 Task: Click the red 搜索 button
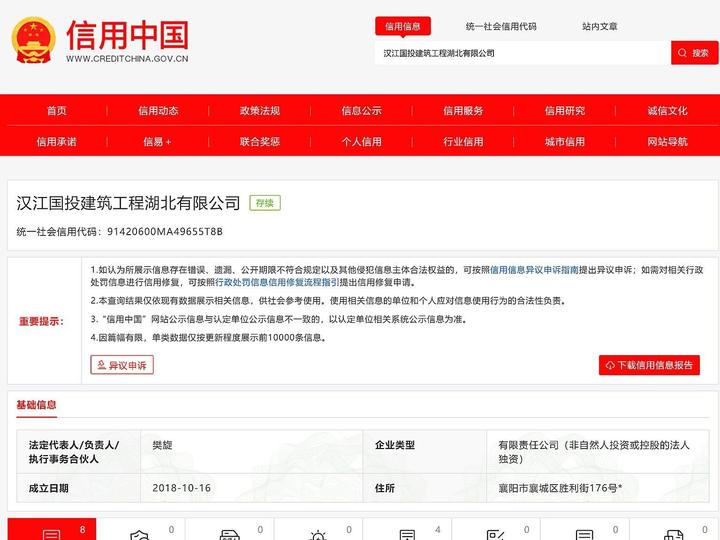(x=694, y=53)
